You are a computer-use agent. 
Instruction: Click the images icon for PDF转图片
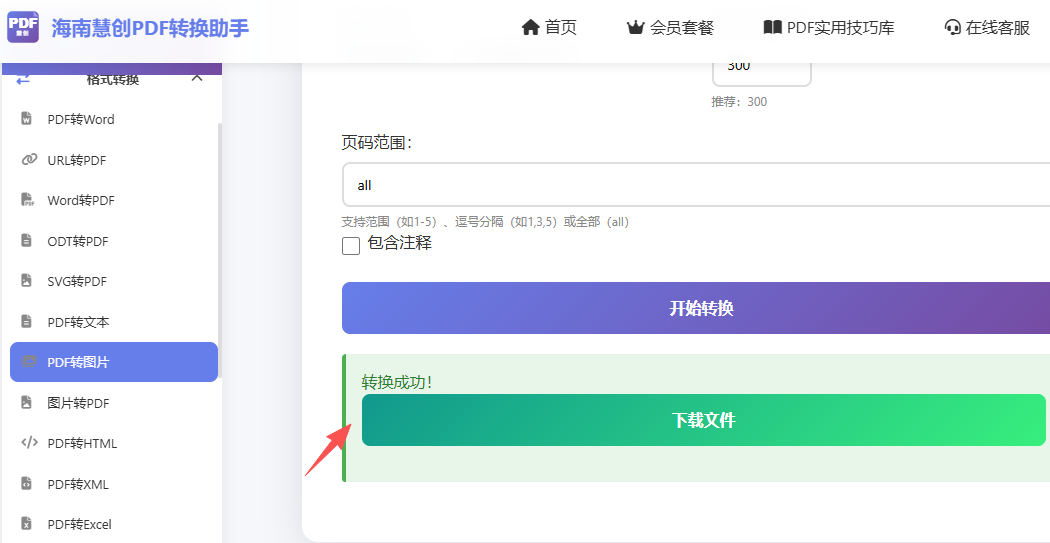29,362
